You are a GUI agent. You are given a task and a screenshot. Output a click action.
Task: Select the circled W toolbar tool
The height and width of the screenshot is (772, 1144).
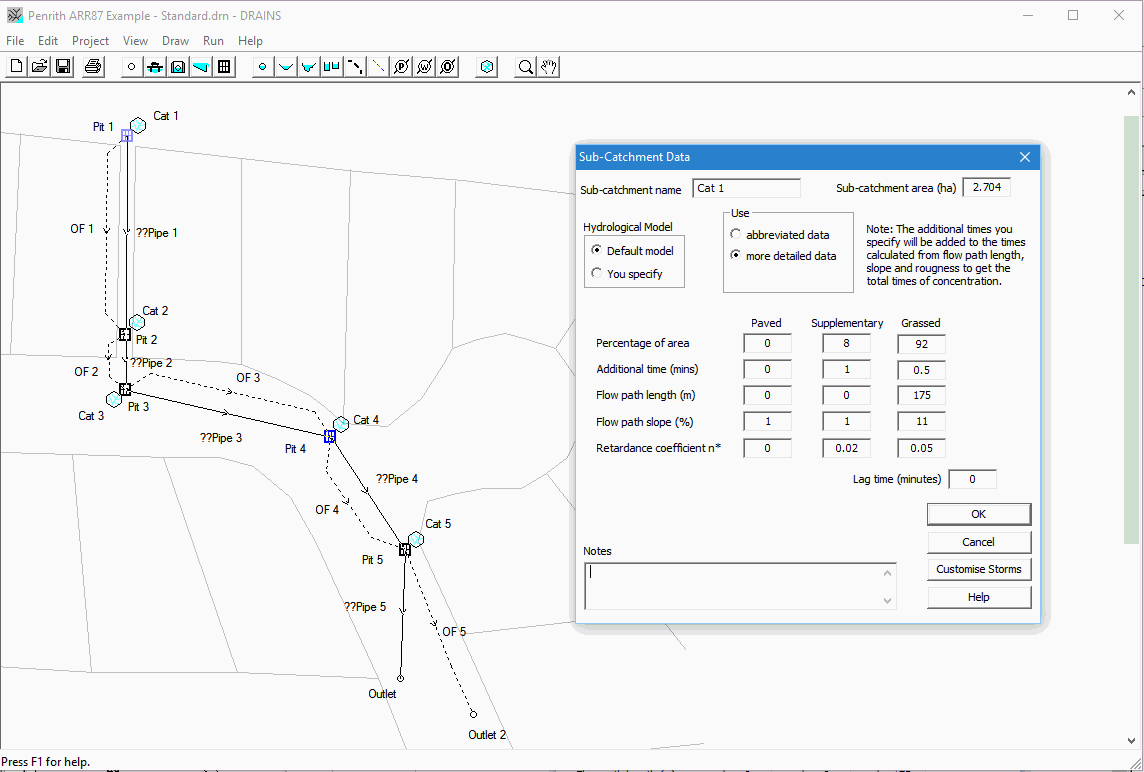pyautogui.click(x=425, y=67)
